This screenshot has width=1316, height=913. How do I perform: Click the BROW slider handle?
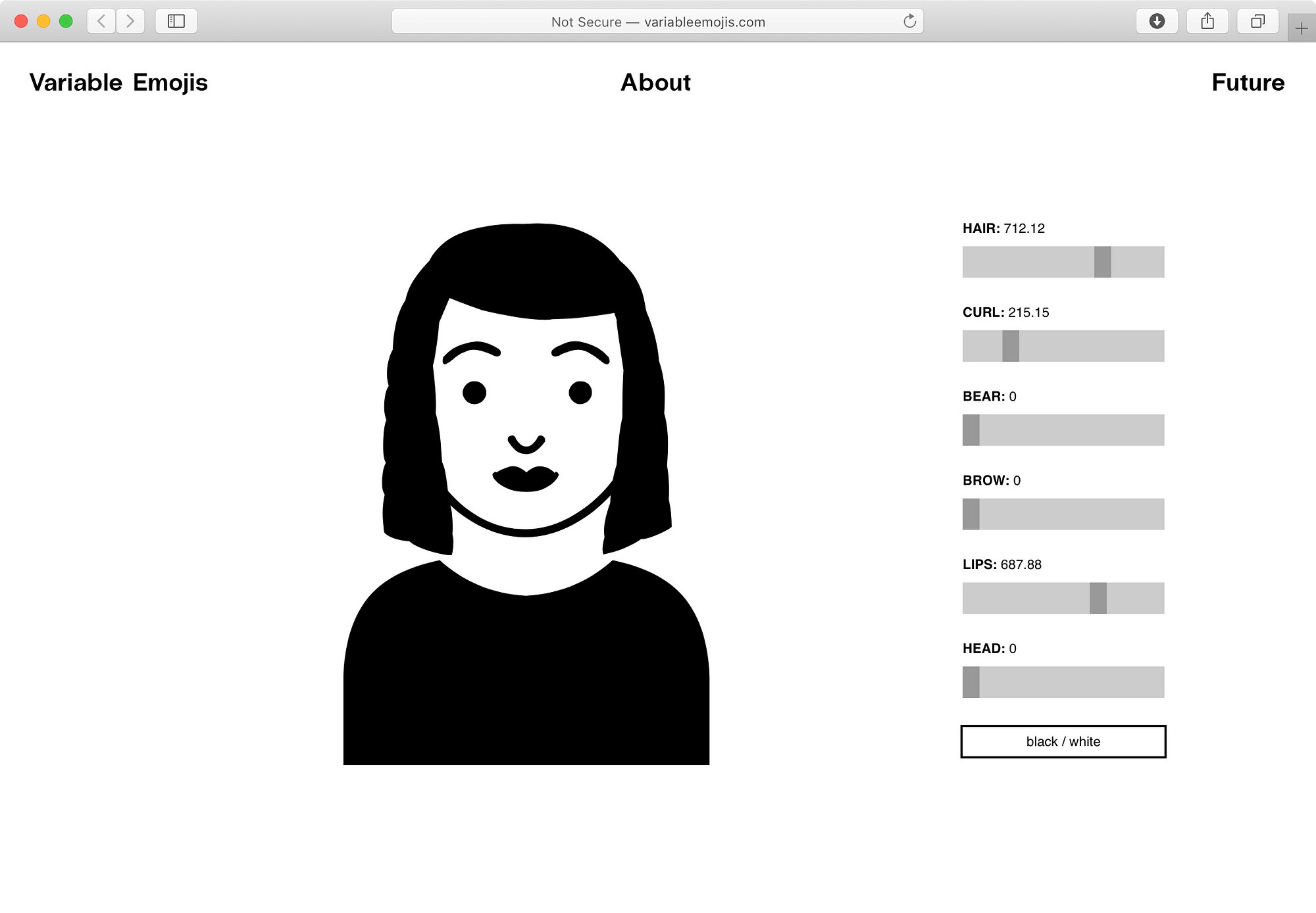click(x=971, y=514)
